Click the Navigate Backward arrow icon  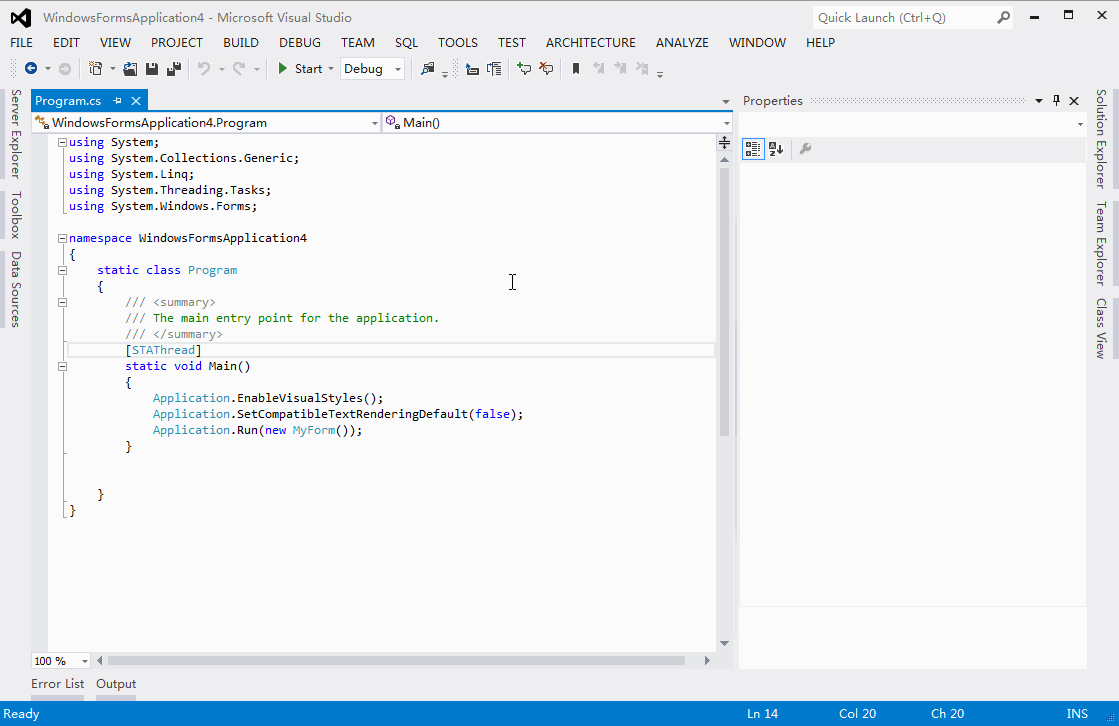point(31,68)
